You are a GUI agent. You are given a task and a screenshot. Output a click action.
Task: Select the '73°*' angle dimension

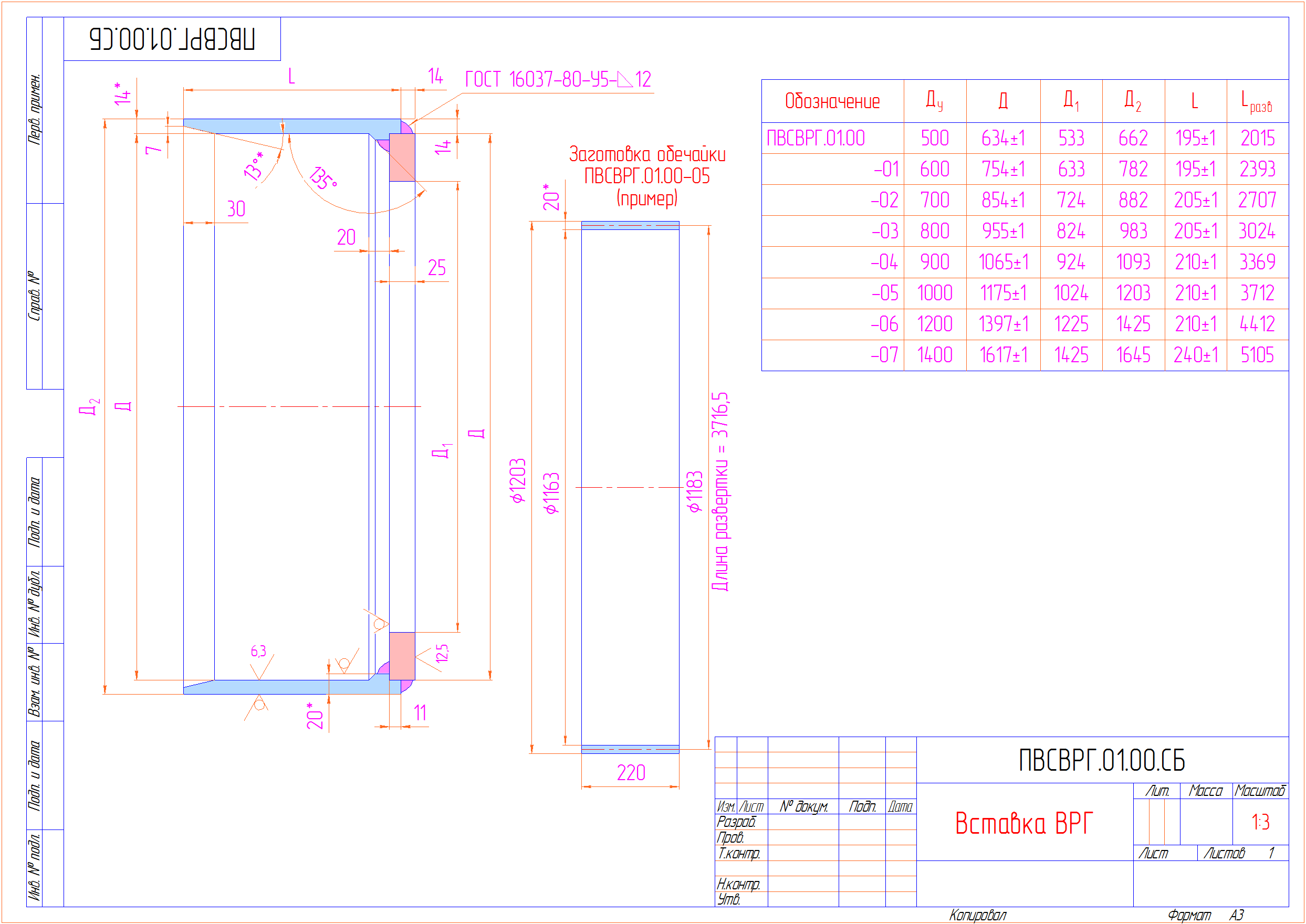coord(254,166)
